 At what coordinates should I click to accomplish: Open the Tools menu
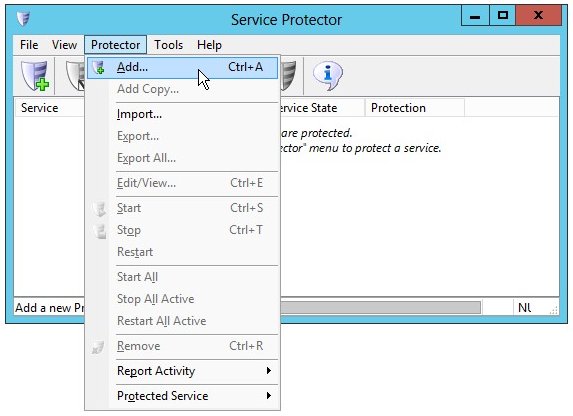coord(168,45)
